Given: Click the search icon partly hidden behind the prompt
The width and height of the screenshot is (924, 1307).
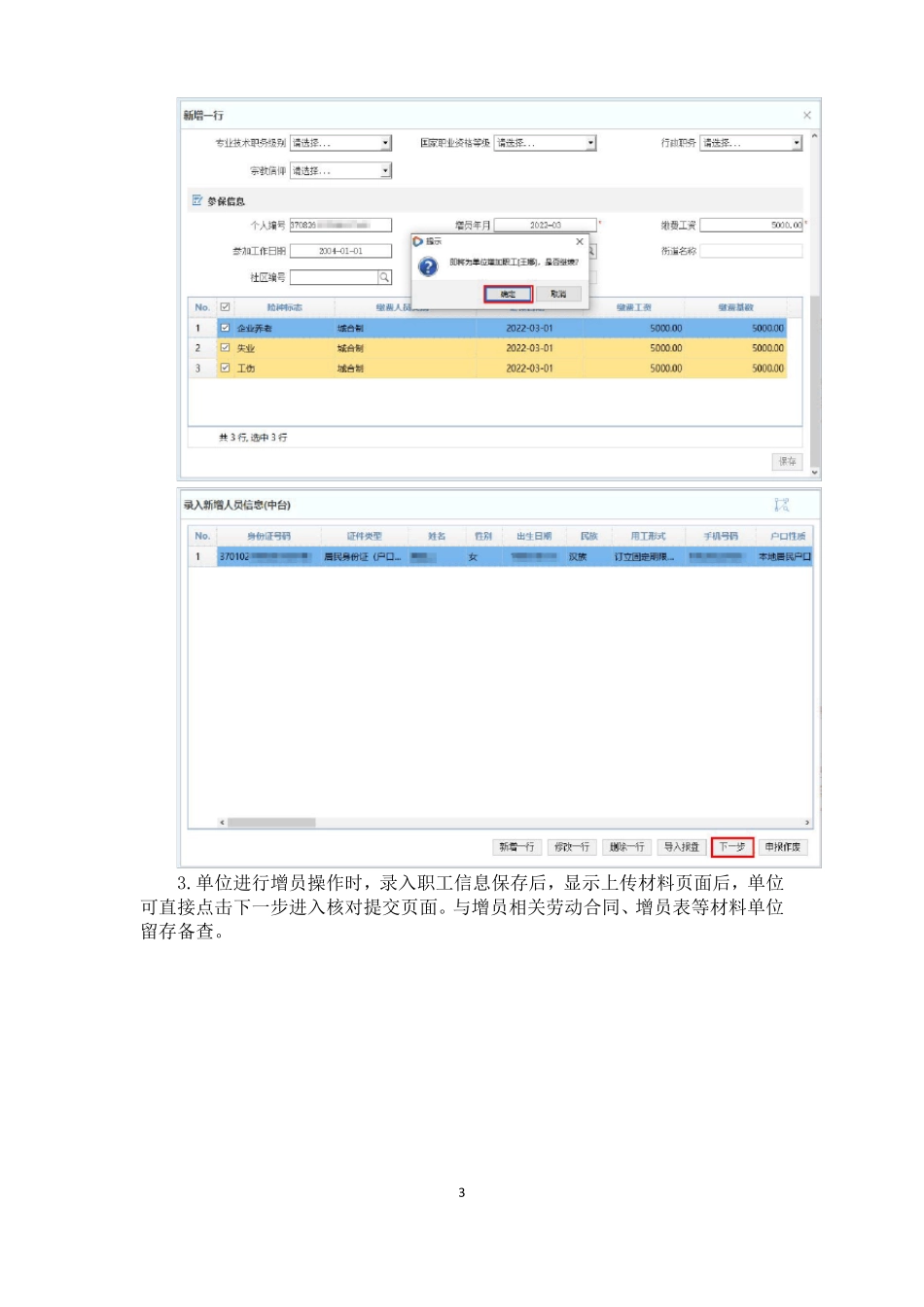Looking at the screenshot, I should click(x=590, y=251).
